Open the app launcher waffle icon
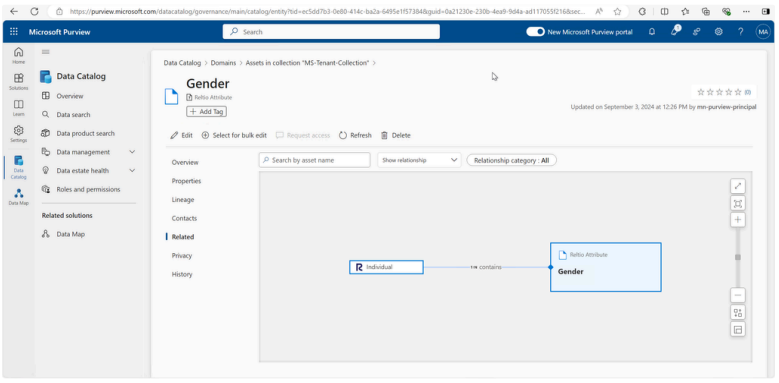Viewport: 779px width, 383px height. [x=13, y=32]
